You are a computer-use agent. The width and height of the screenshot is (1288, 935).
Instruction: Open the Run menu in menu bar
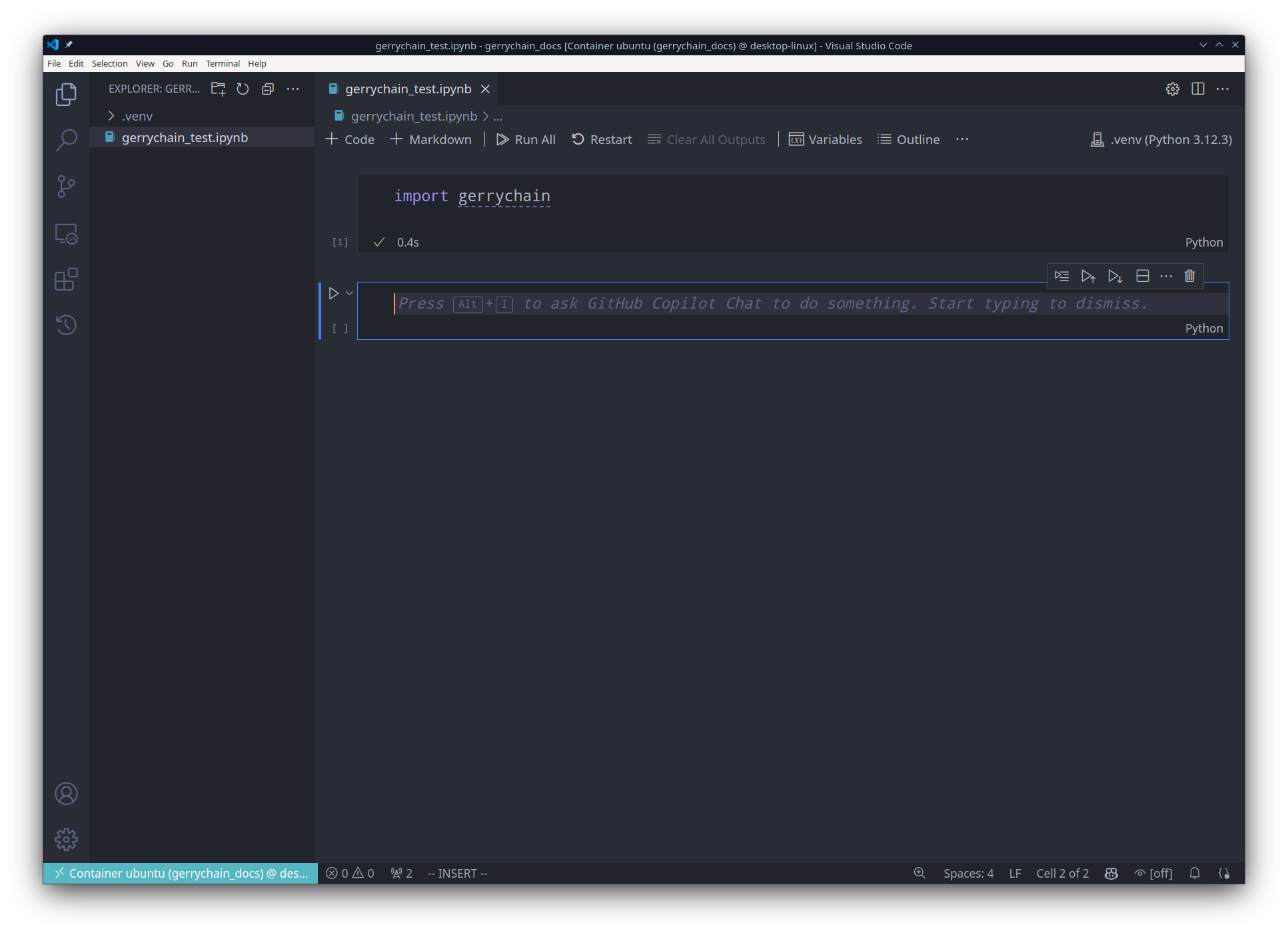point(189,63)
